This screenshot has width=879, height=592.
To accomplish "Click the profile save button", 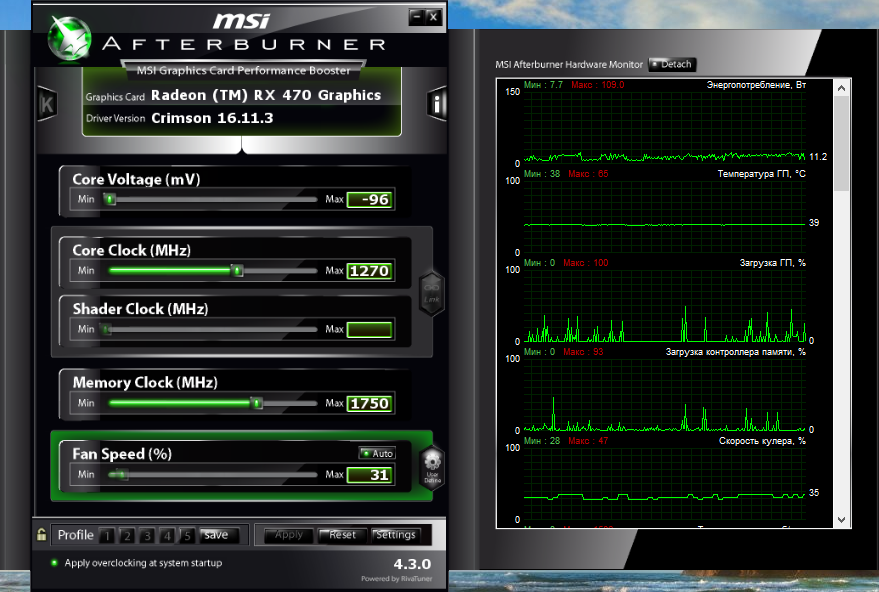I will point(219,535).
